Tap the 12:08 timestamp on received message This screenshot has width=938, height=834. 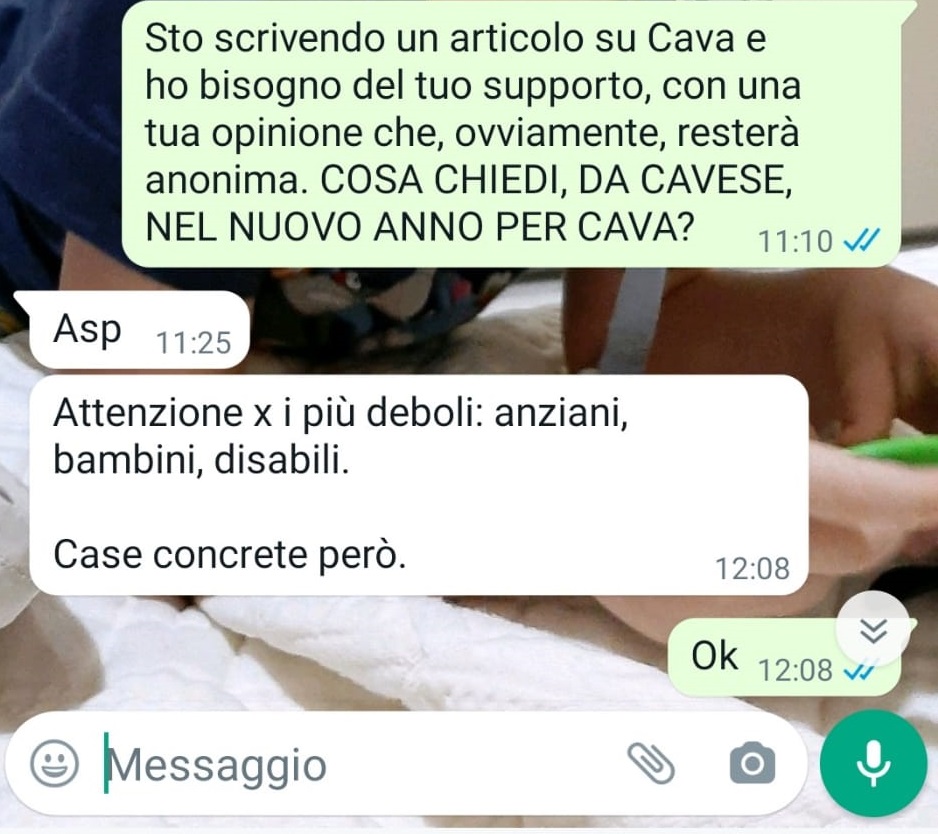point(753,568)
